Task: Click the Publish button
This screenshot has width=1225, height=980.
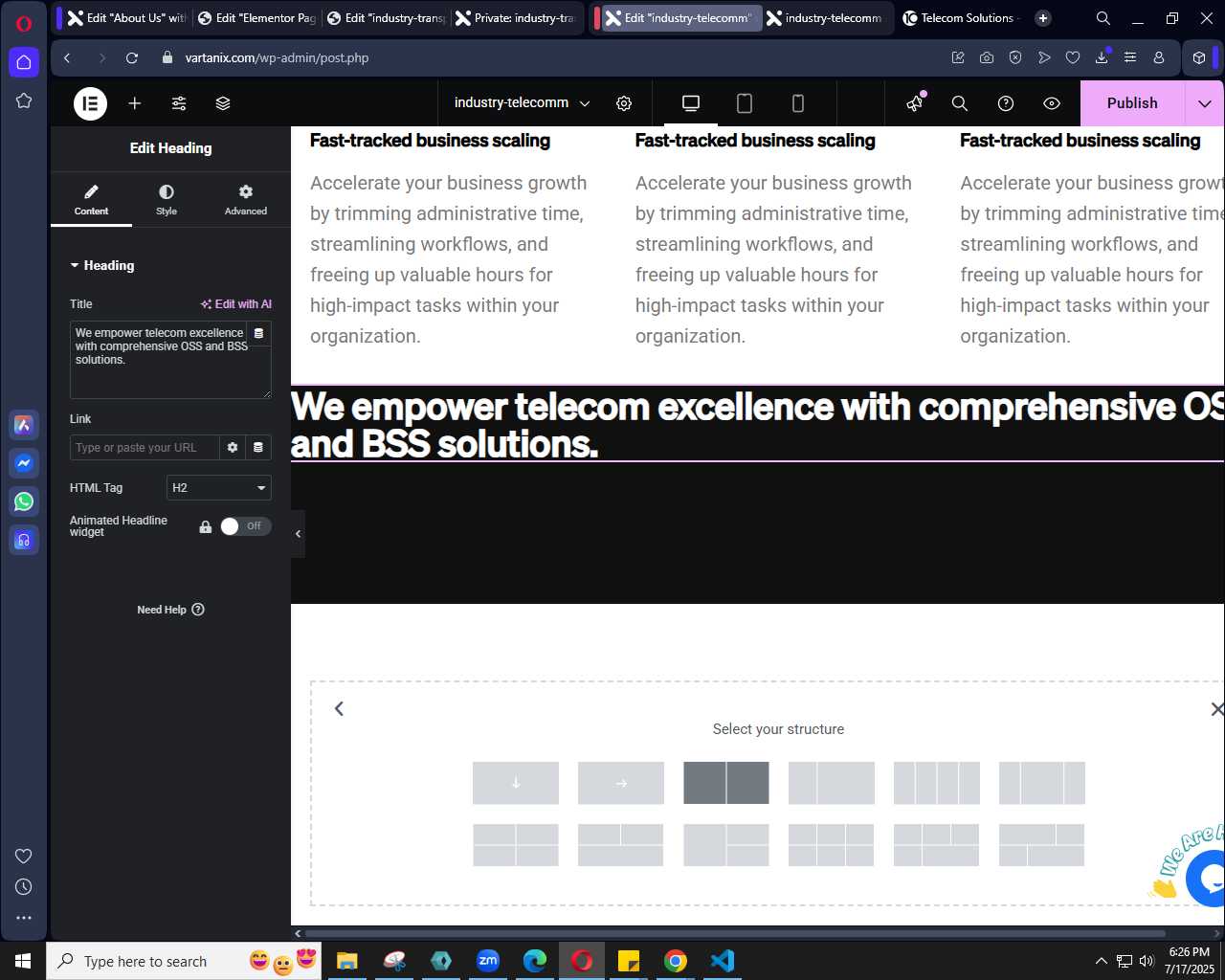Action: pos(1132,103)
